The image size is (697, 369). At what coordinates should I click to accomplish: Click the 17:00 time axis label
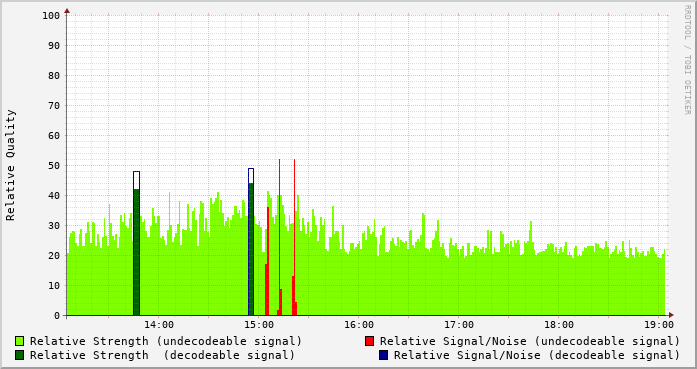pos(459,325)
